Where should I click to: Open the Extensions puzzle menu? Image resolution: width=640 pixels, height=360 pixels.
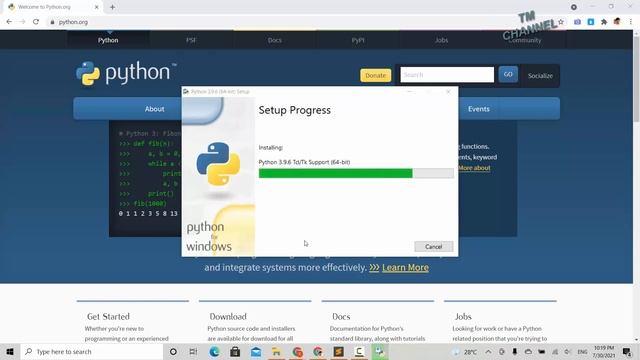(x=604, y=22)
